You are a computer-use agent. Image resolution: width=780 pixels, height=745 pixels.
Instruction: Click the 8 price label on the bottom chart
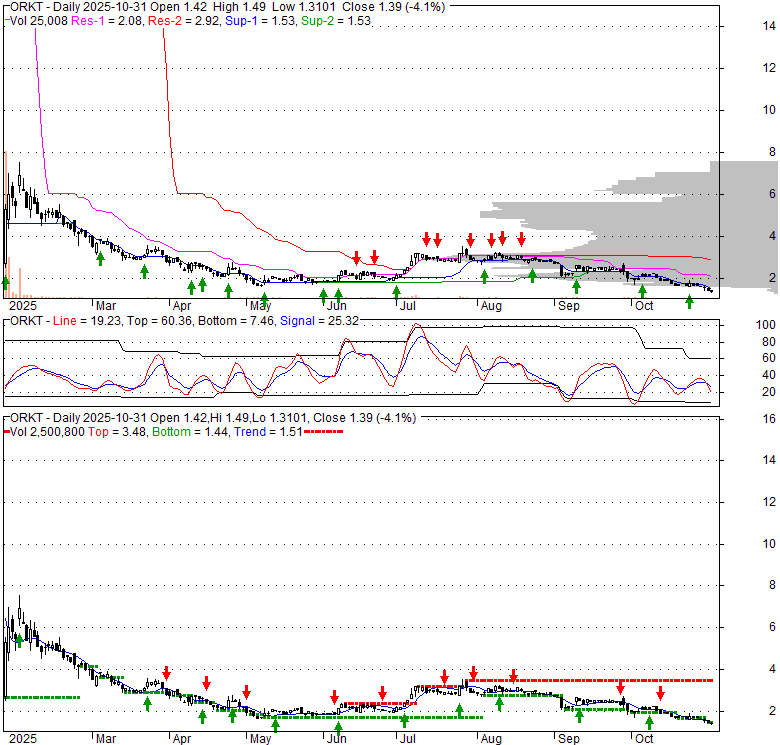point(773,585)
